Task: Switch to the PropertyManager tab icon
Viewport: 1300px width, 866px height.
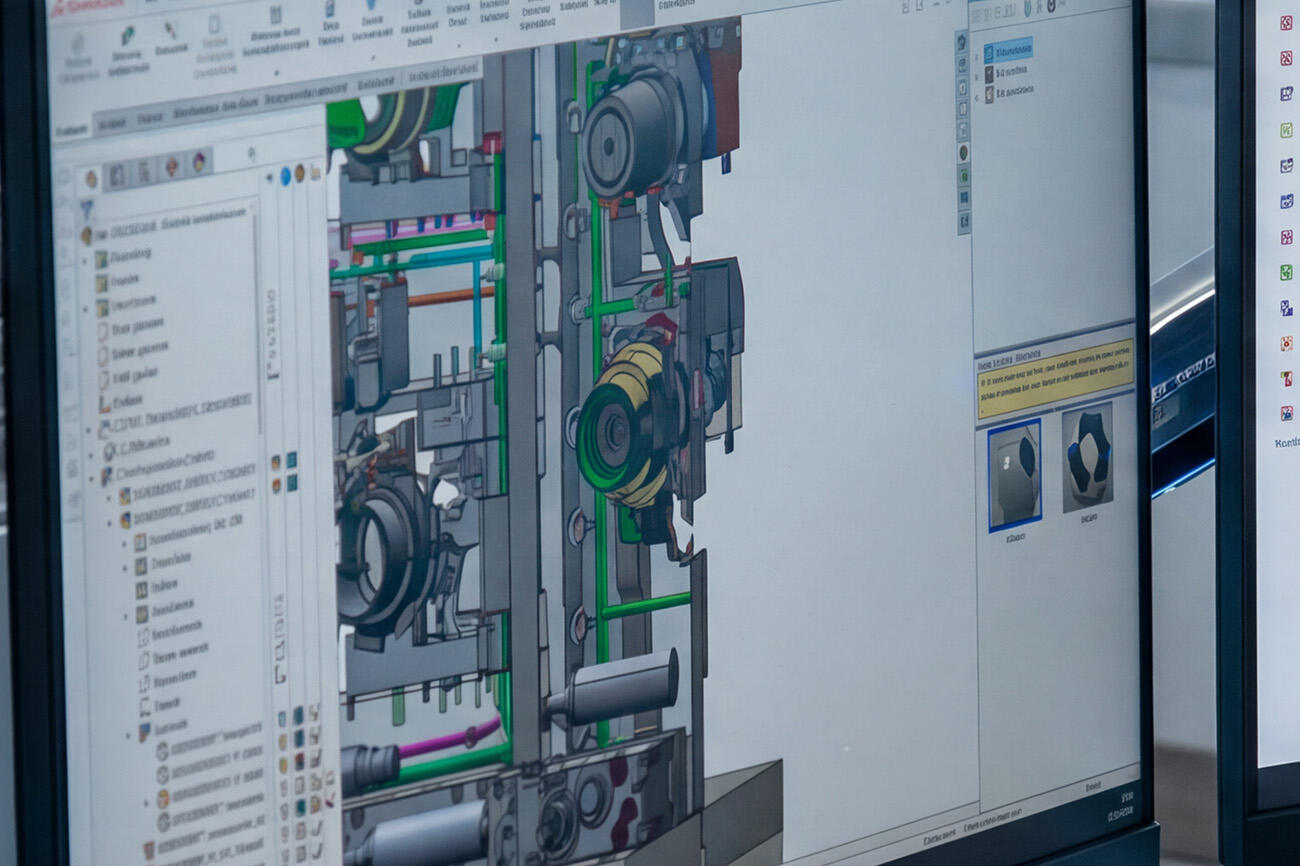Action: [x=117, y=175]
